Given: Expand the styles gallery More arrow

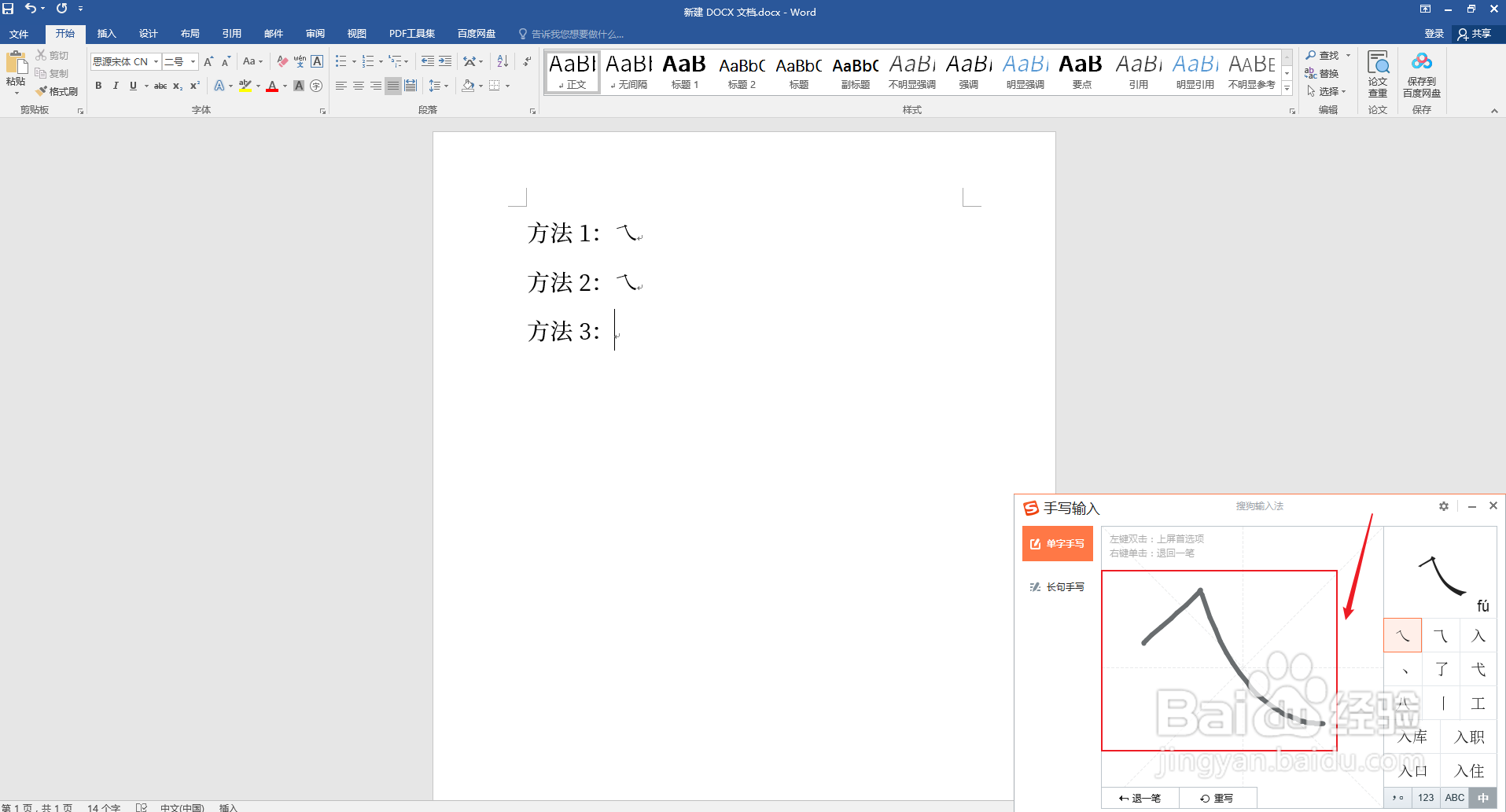Looking at the screenshot, I should tap(1287, 88).
